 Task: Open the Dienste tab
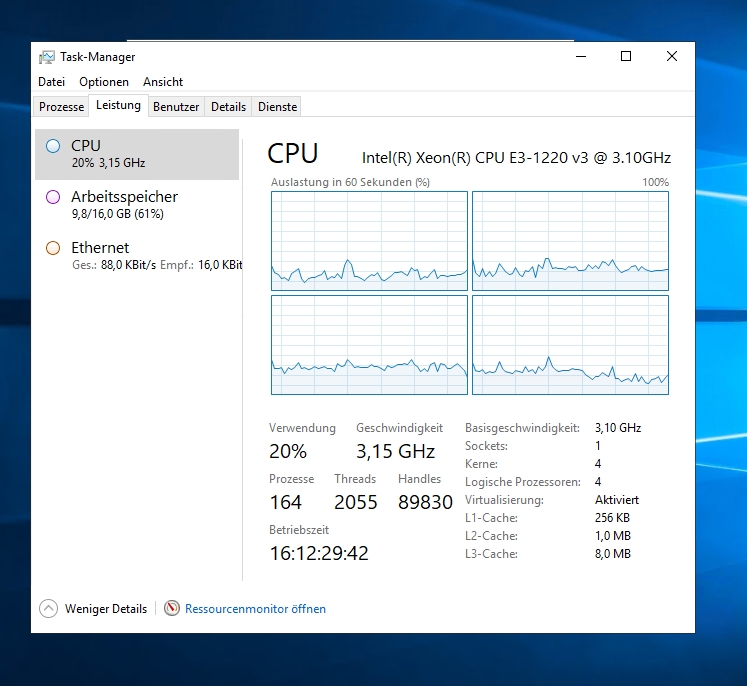277,107
